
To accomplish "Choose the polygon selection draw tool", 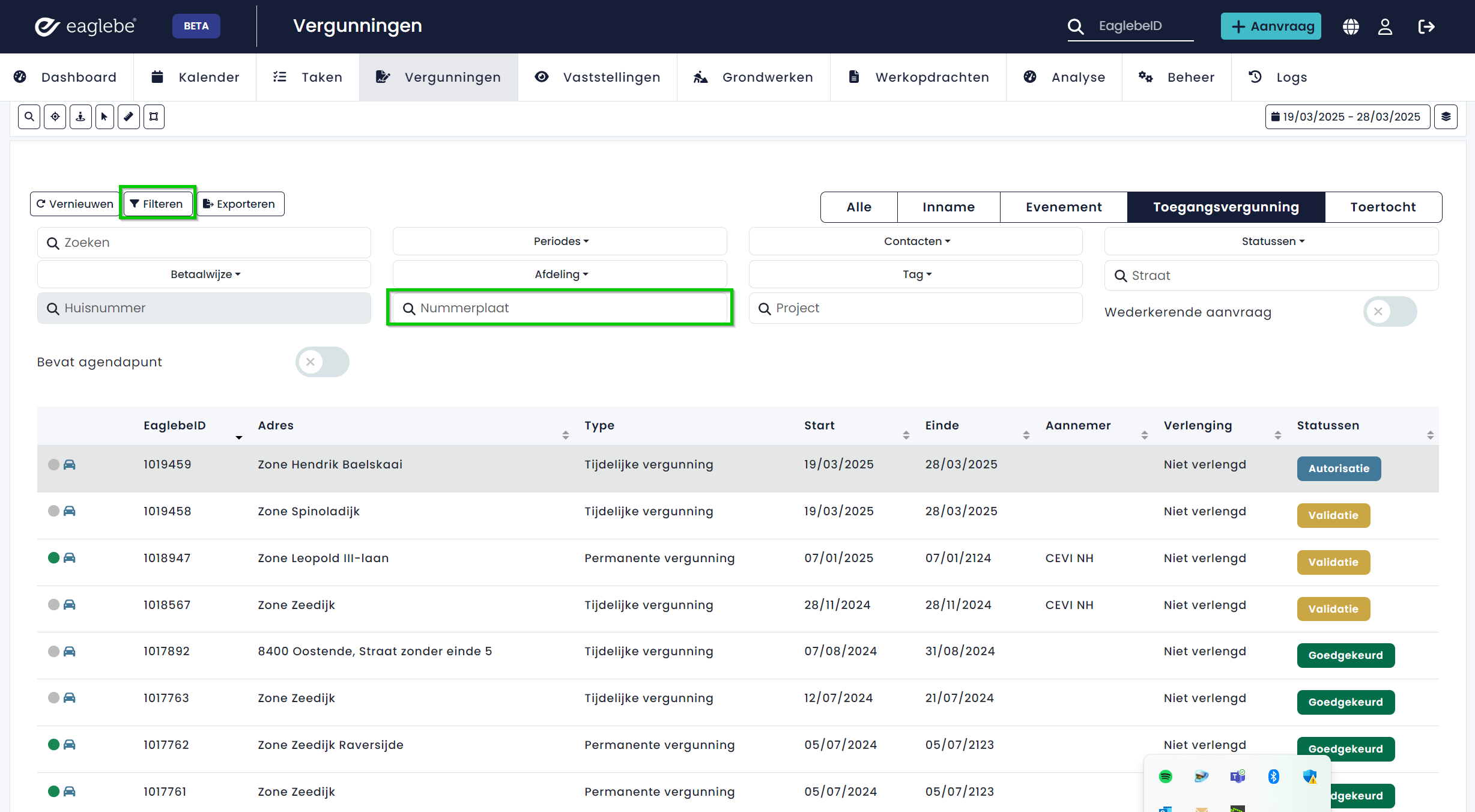I will pos(154,117).
